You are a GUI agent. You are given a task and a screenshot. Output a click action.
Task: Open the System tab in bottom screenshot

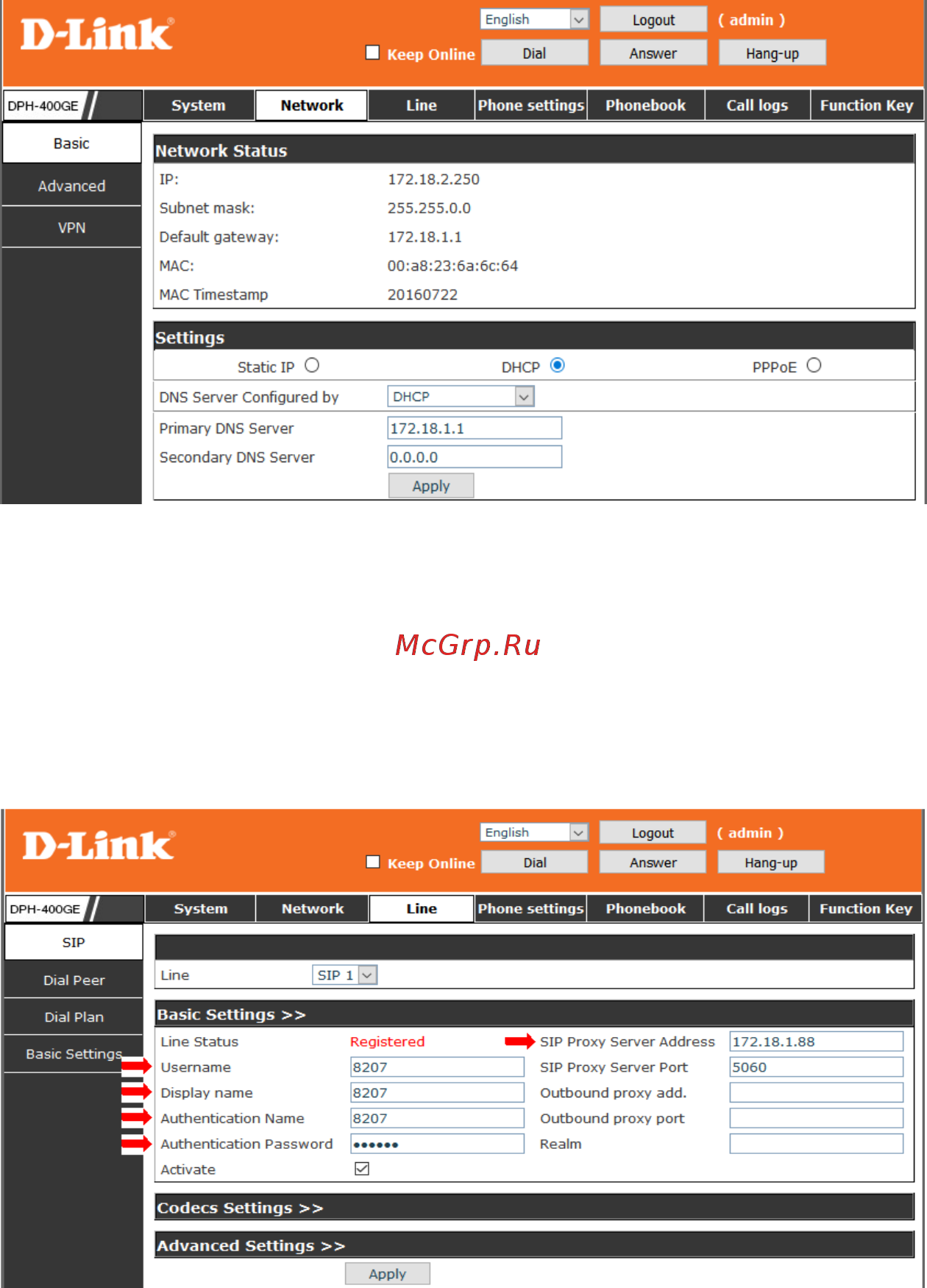[201, 908]
